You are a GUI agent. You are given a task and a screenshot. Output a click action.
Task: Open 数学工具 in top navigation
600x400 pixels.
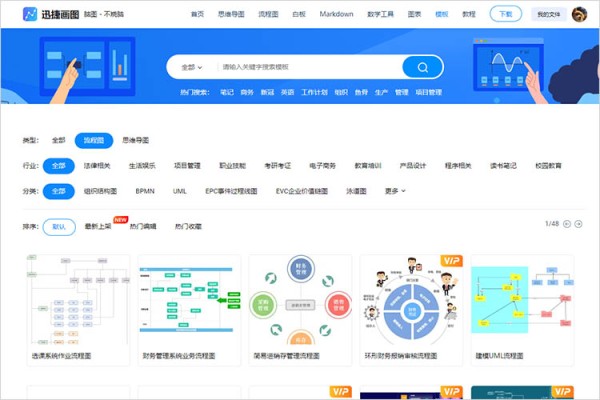click(380, 14)
